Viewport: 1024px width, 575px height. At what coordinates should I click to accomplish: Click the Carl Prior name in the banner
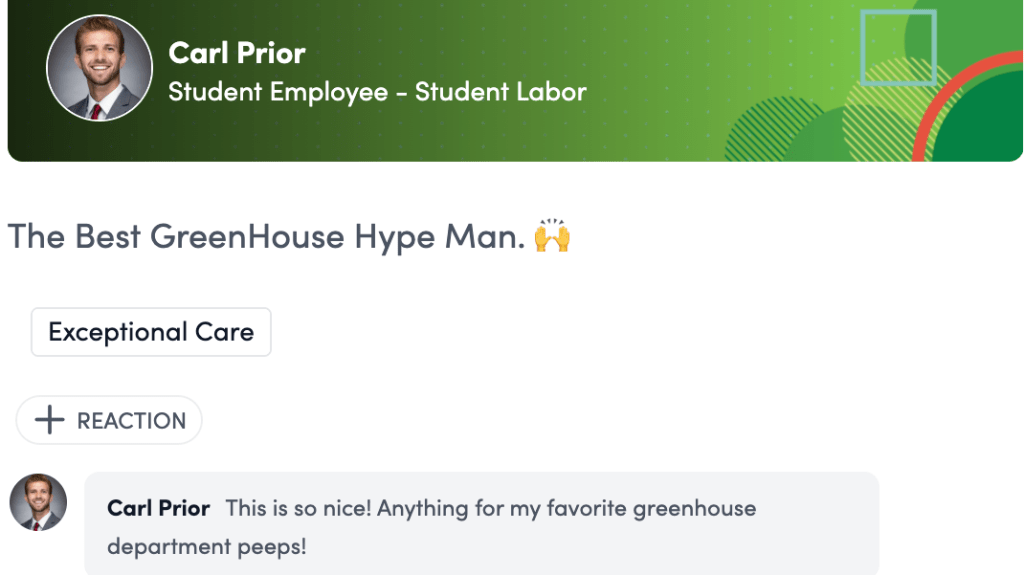click(x=237, y=52)
